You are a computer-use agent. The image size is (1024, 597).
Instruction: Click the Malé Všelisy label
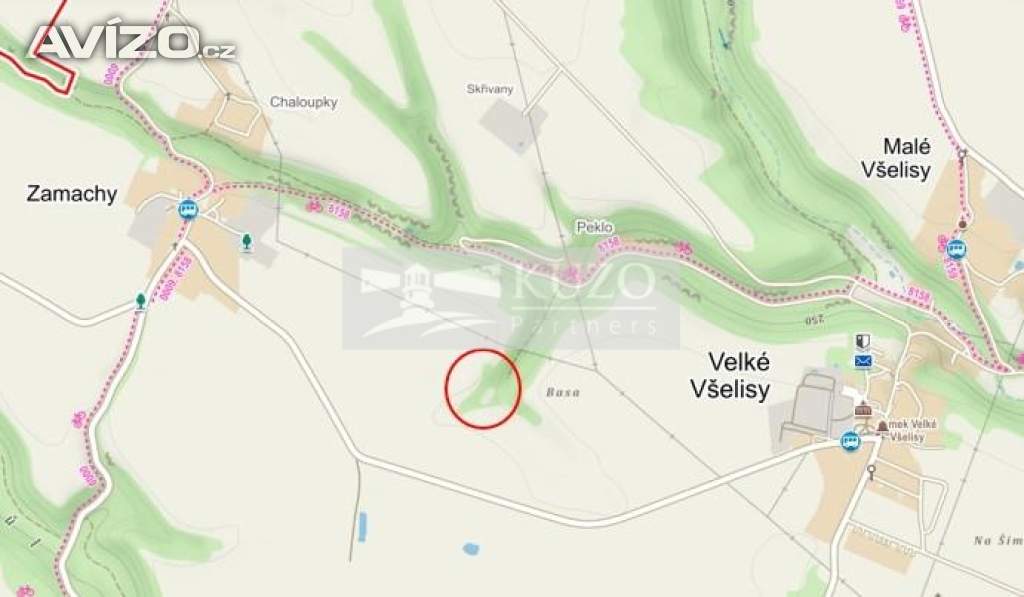pyautogui.click(x=896, y=158)
